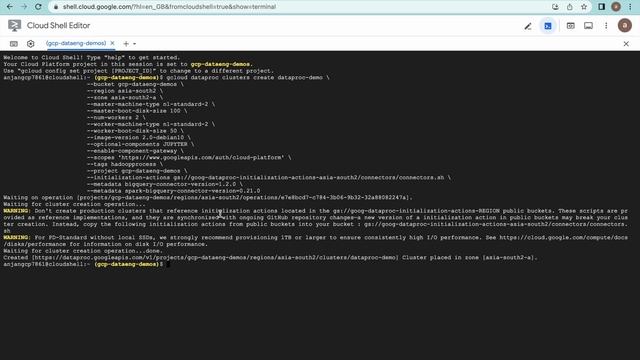Open terminal settings gear
The height and width of the screenshot is (360, 640).
point(31,44)
